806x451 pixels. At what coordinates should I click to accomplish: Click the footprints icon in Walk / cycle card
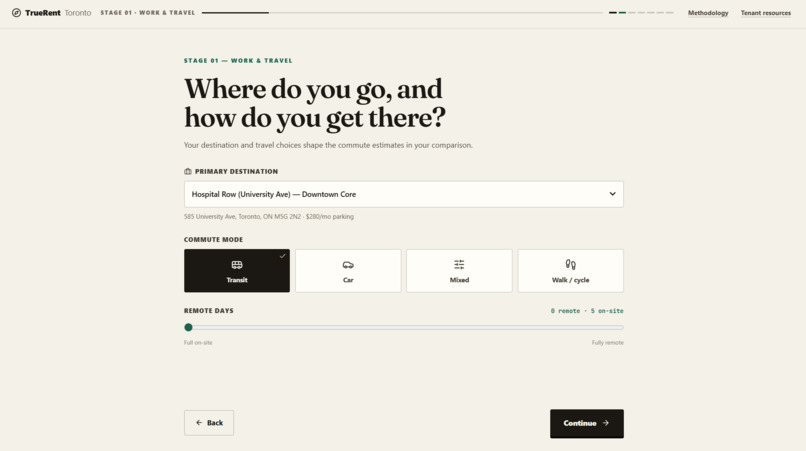[x=571, y=264]
